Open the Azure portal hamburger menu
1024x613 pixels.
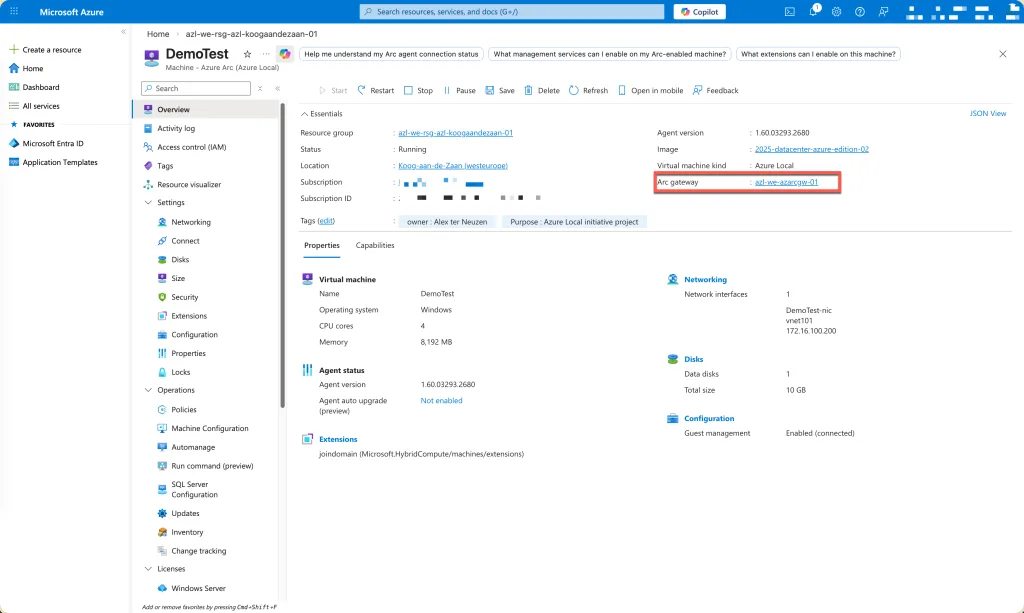14,12
